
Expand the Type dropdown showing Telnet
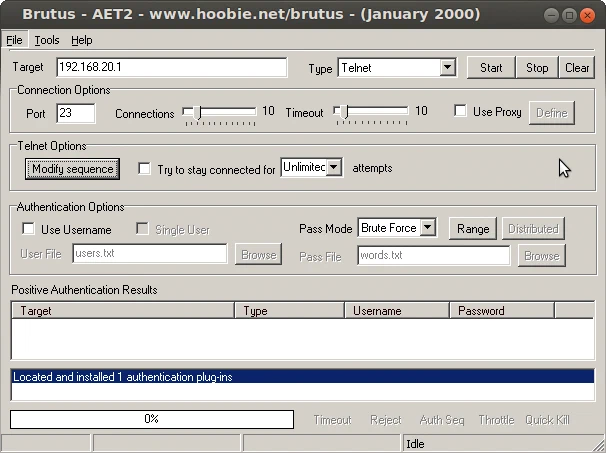[447, 68]
